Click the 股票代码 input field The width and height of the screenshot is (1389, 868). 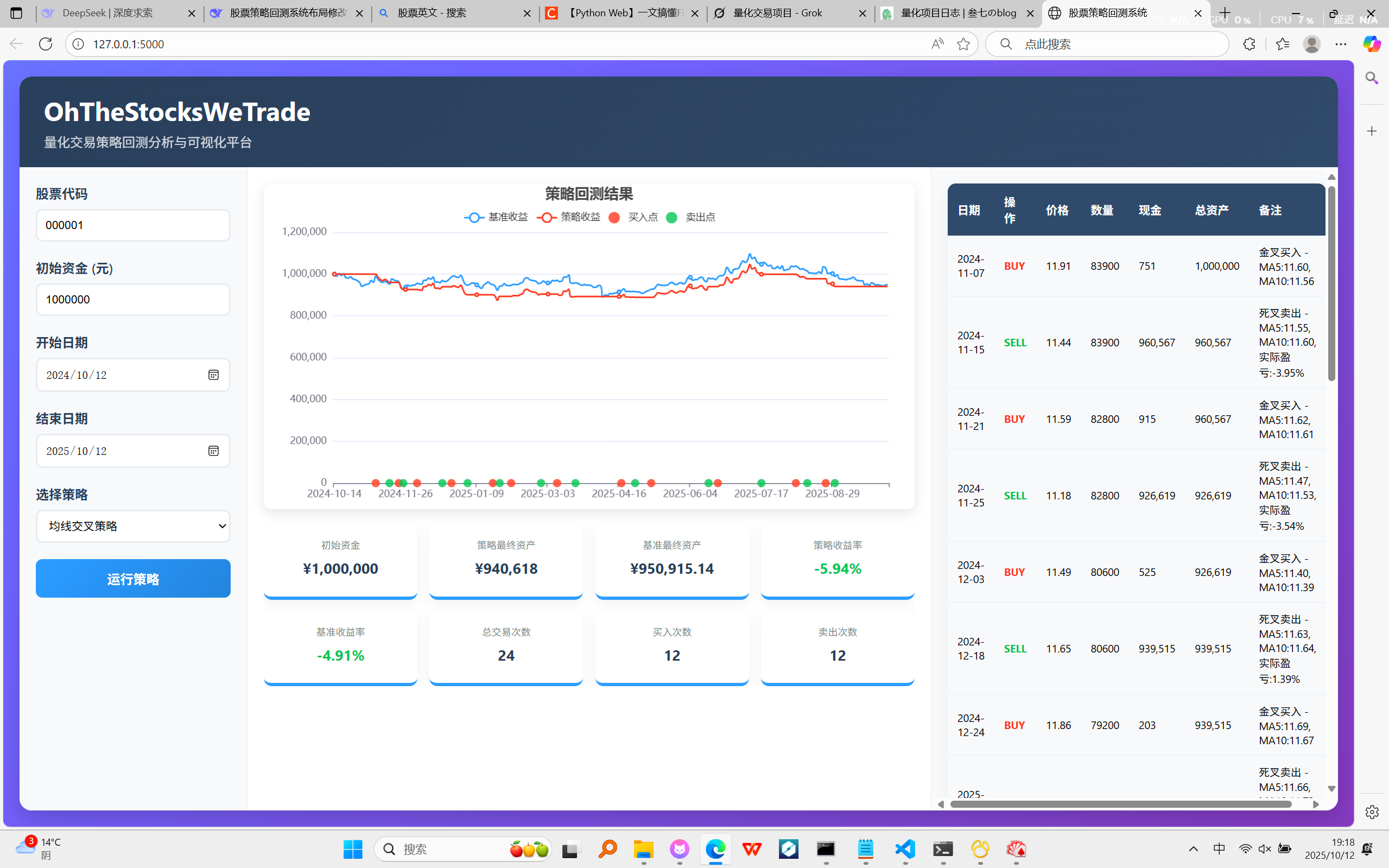(133, 225)
